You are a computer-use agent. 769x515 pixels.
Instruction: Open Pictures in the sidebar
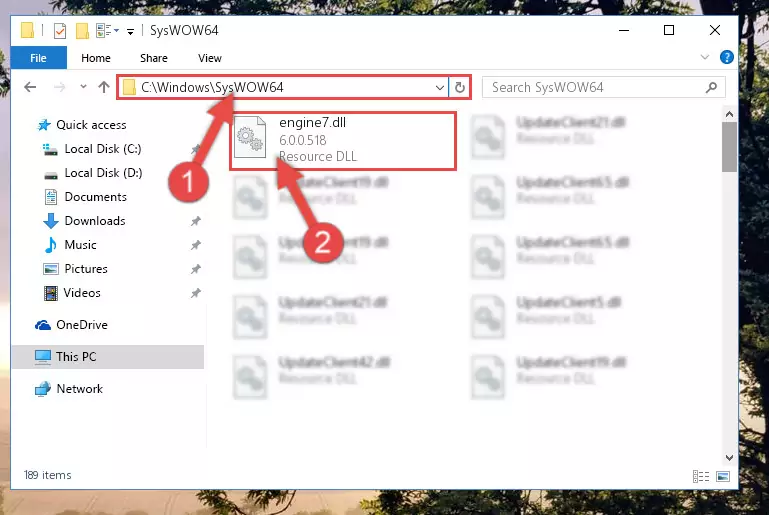pyautogui.click(x=86, y=269)
